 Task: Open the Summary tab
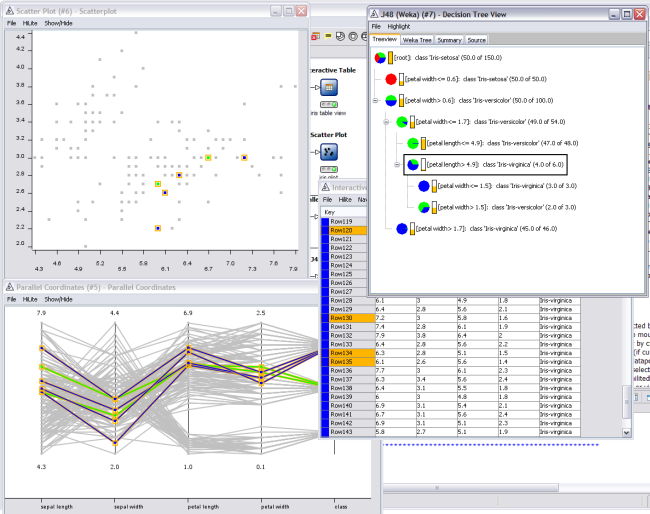click(x=449, y=40)
